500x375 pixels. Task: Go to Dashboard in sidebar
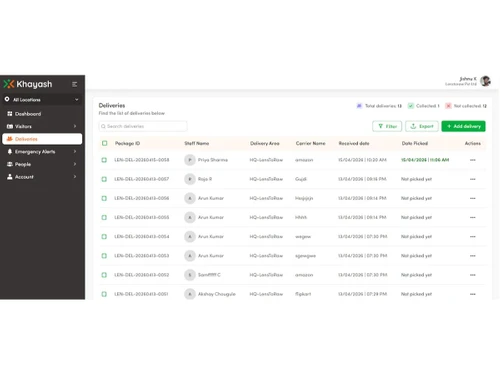[x=42, y=114]
